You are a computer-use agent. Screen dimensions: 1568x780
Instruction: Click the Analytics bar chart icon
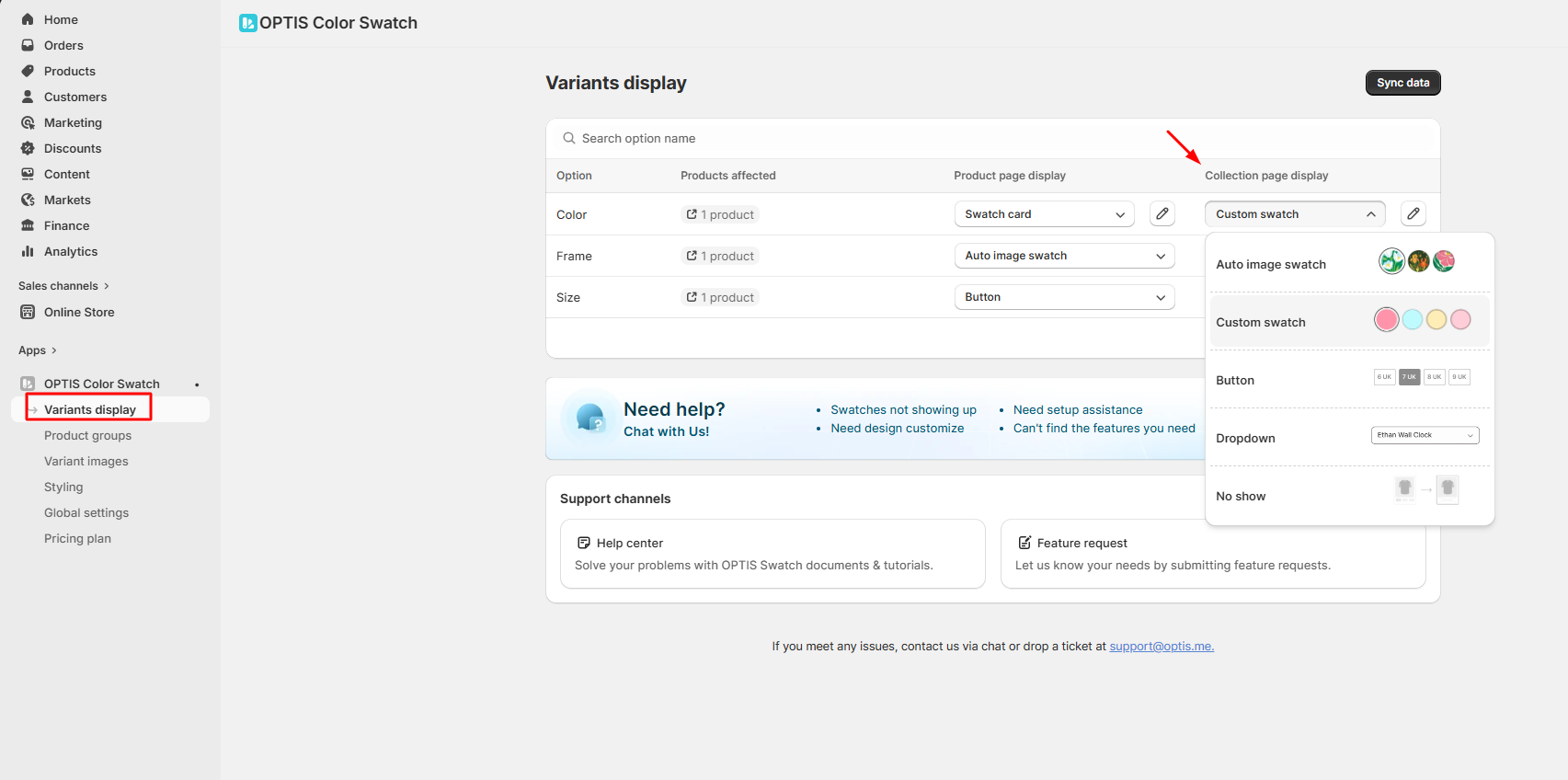pyautogui.click(x=28, y=251)
